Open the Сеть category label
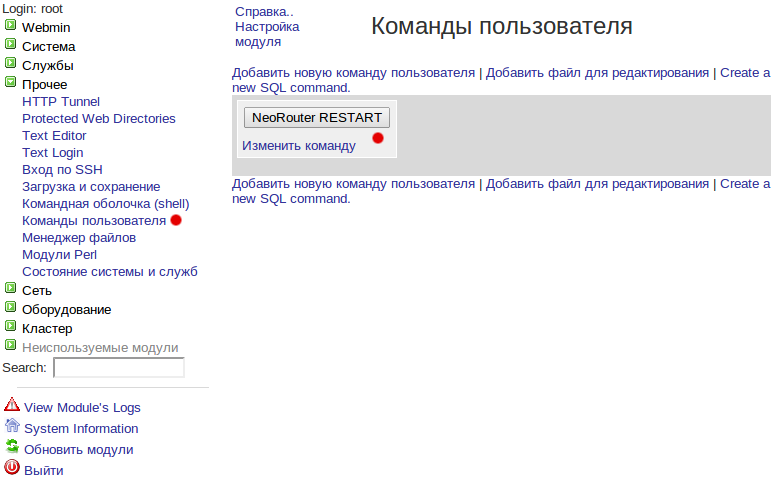Viewport: 777px width, 485px height. pos(37,291)
